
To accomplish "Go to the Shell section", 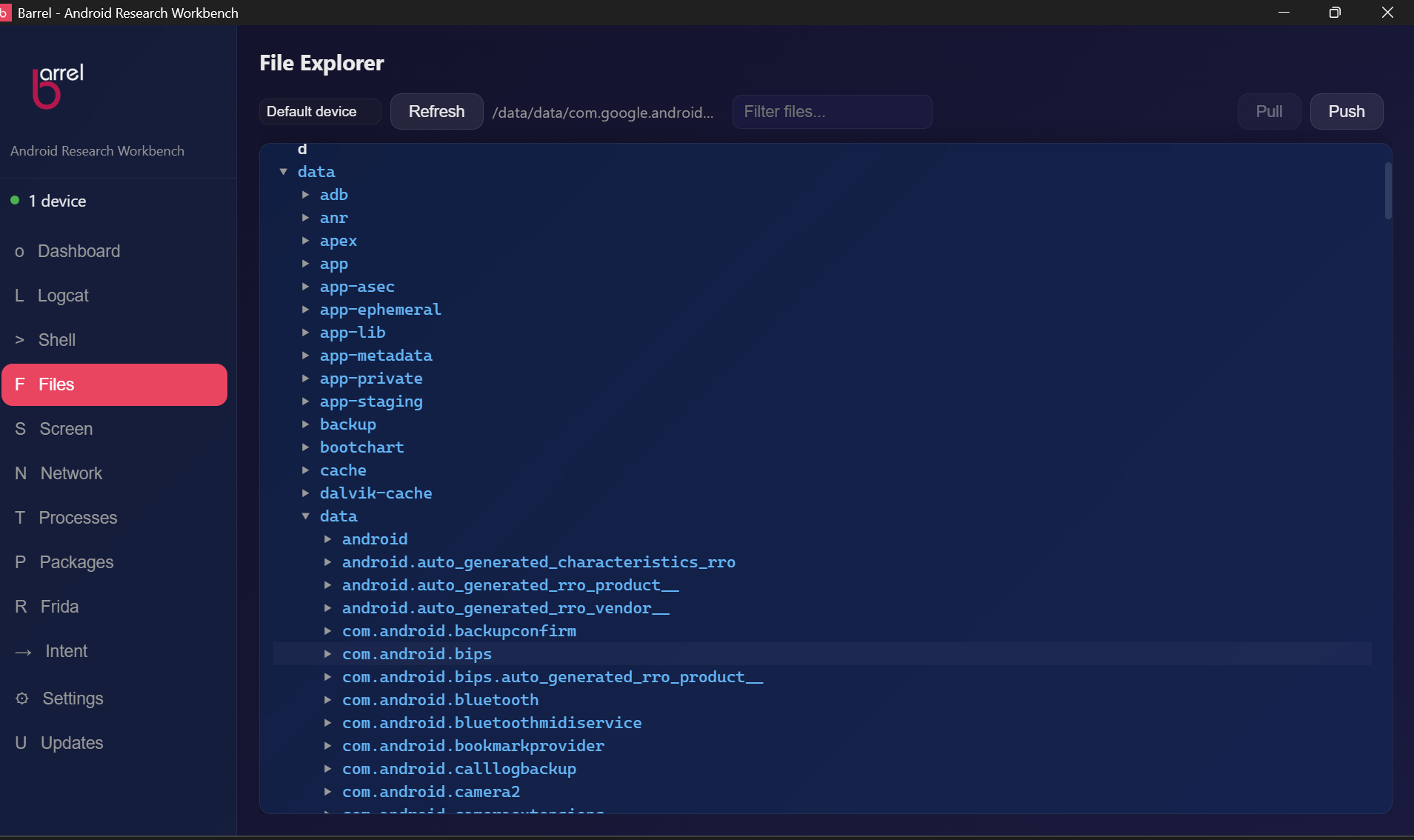I will tap(114, 340).
